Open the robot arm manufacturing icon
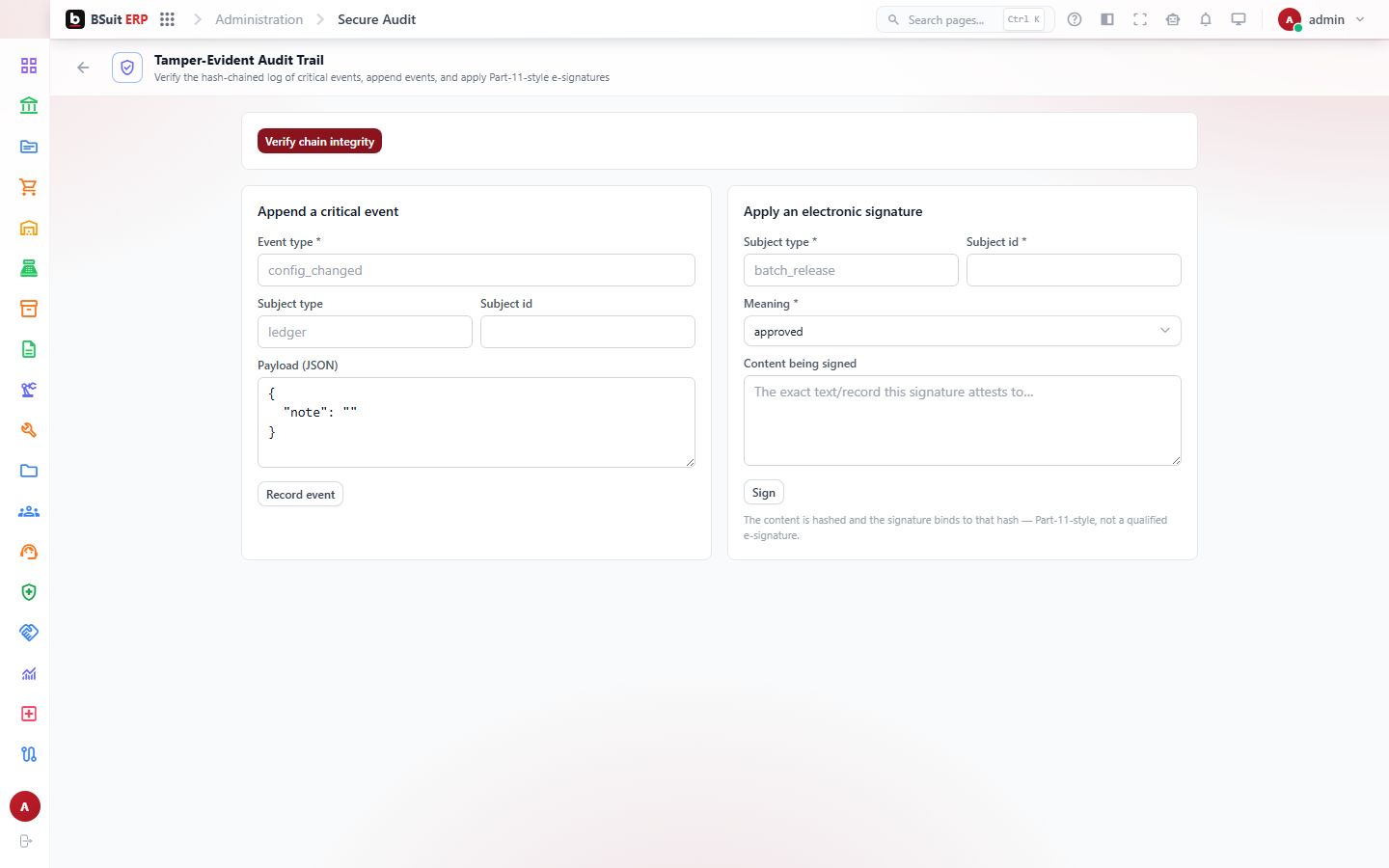 [29, 390]
